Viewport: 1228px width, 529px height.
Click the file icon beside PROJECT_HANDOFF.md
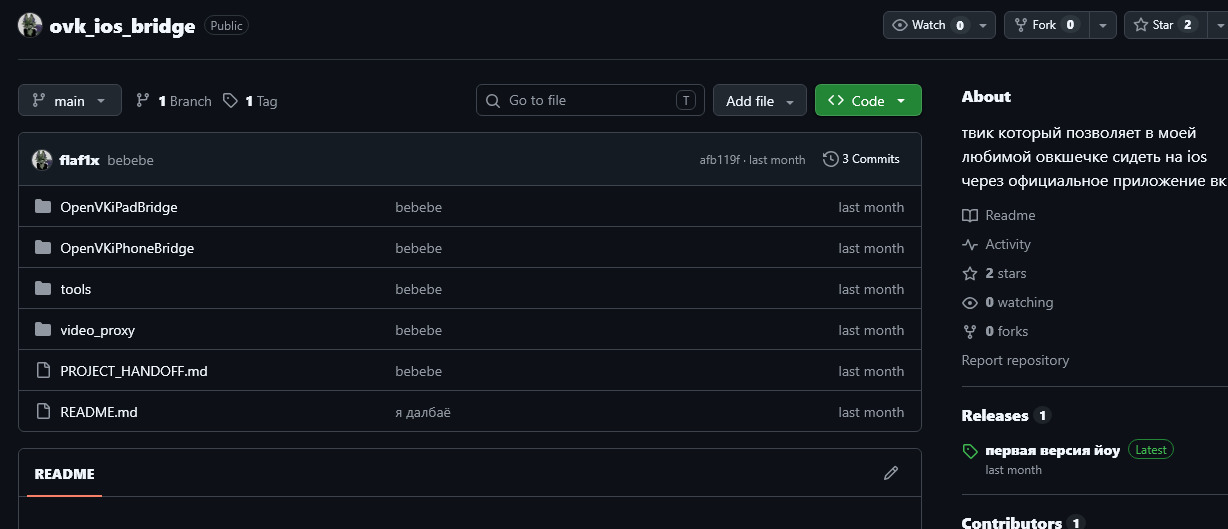coord(42,371)
